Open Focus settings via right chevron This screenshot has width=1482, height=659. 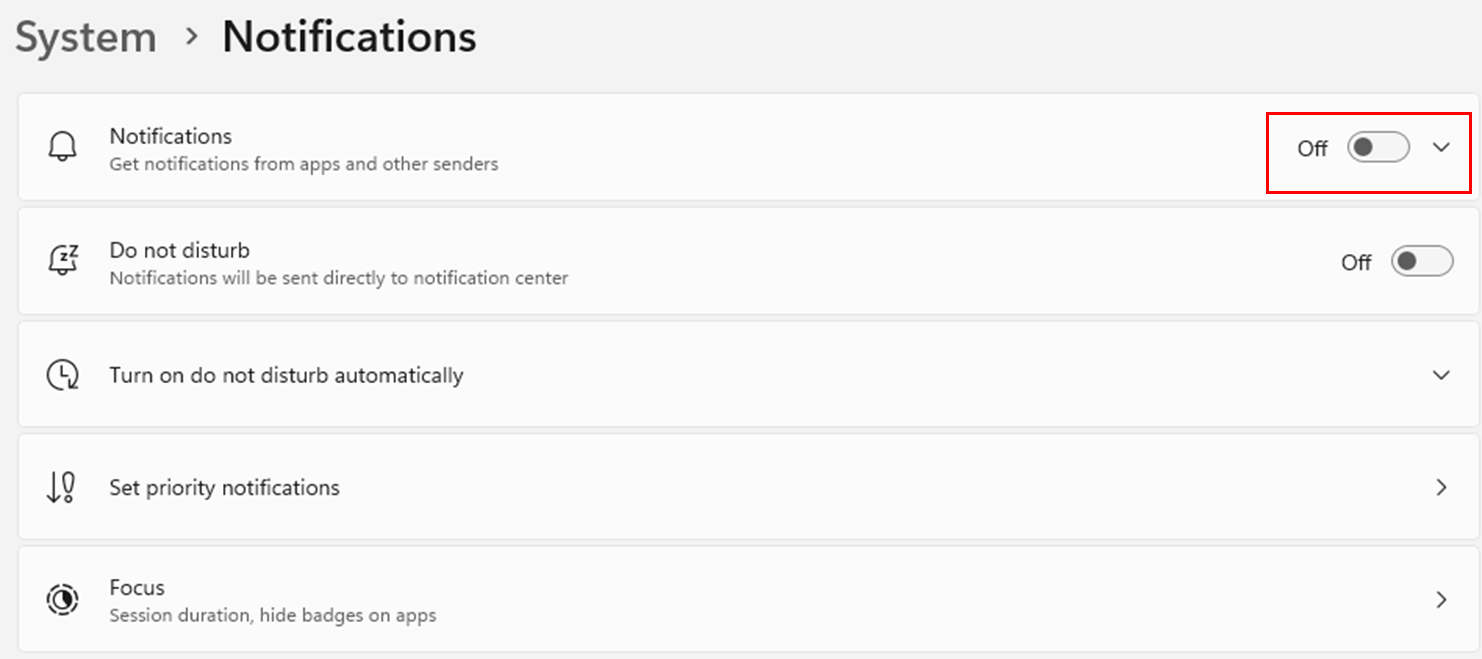1441,600
